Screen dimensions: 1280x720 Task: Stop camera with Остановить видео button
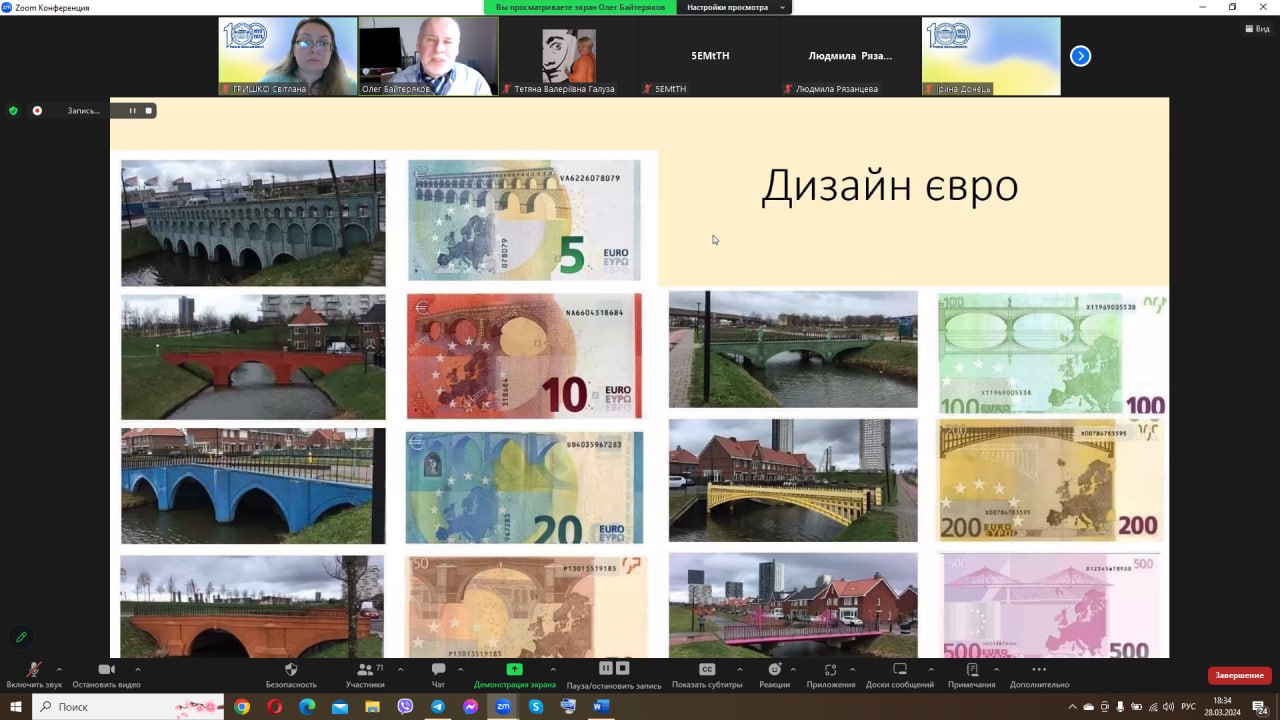[x=106, y=670]
